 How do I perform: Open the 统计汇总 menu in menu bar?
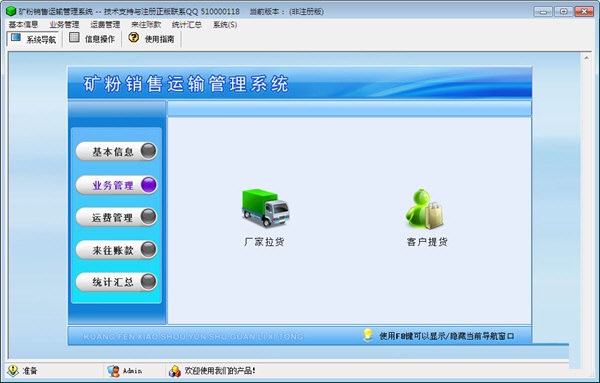[x=187, y=24]
